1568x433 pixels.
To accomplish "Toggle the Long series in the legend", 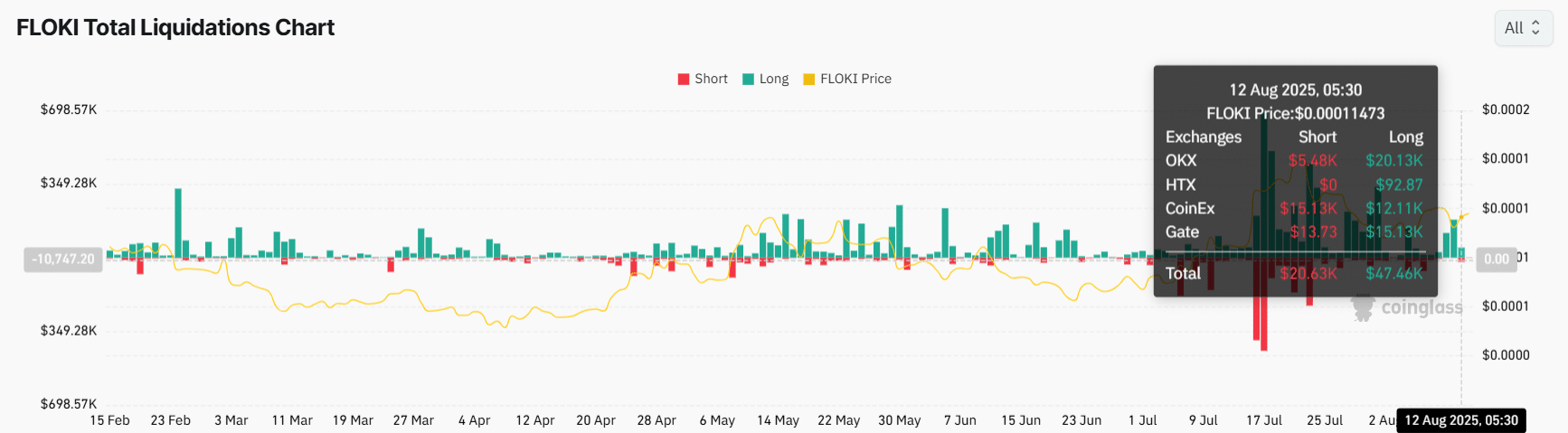I will 765,79.
